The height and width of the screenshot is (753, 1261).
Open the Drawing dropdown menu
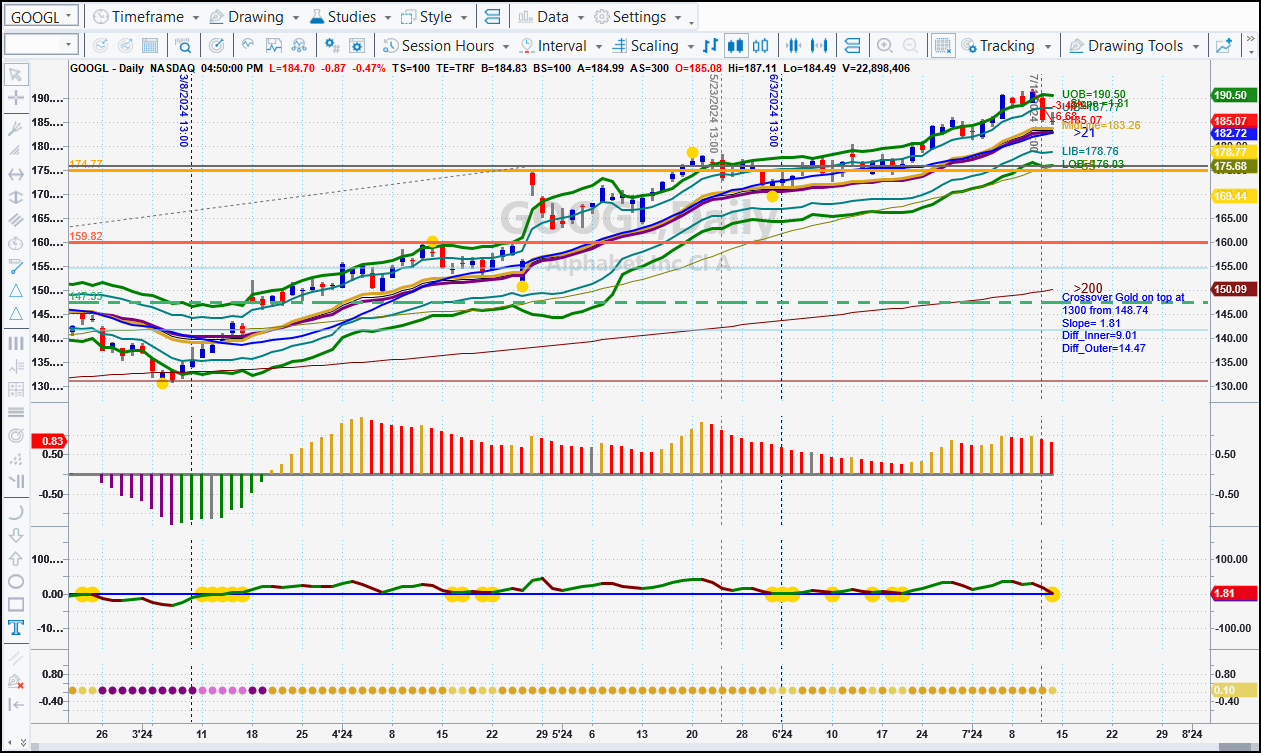click(254, 17)
